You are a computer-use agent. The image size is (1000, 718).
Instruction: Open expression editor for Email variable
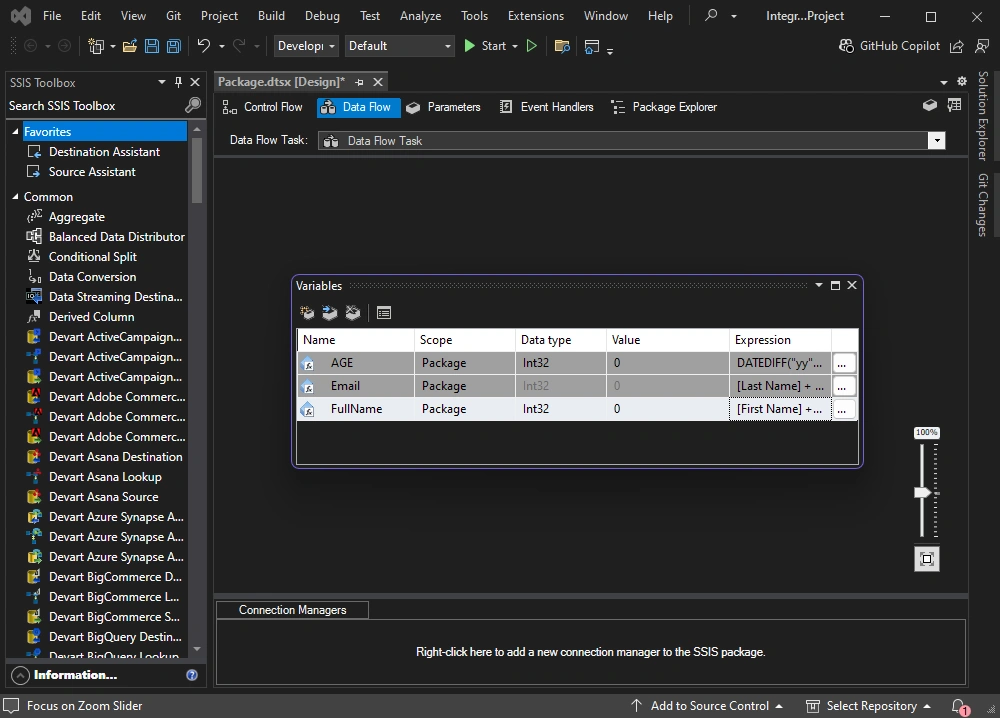point(842,386)
